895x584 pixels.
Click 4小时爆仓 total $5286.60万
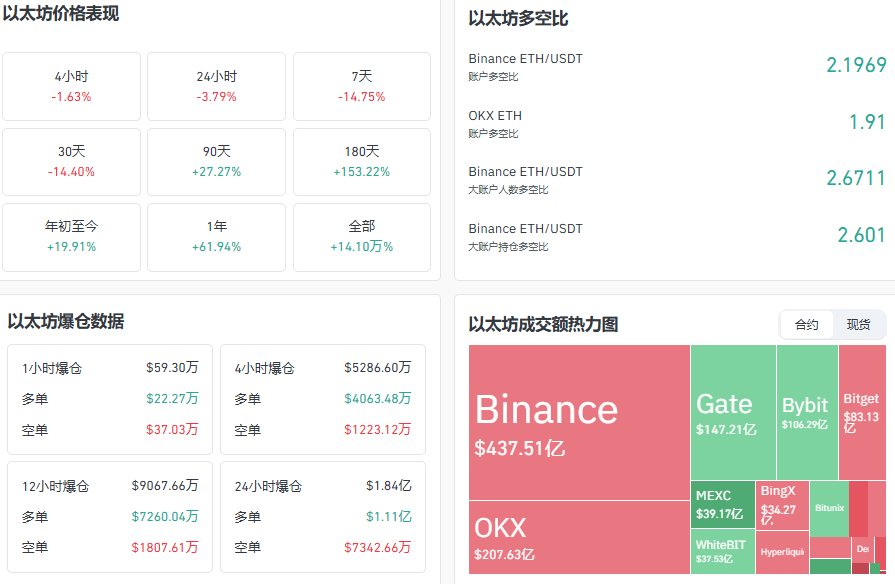point(377,368)
